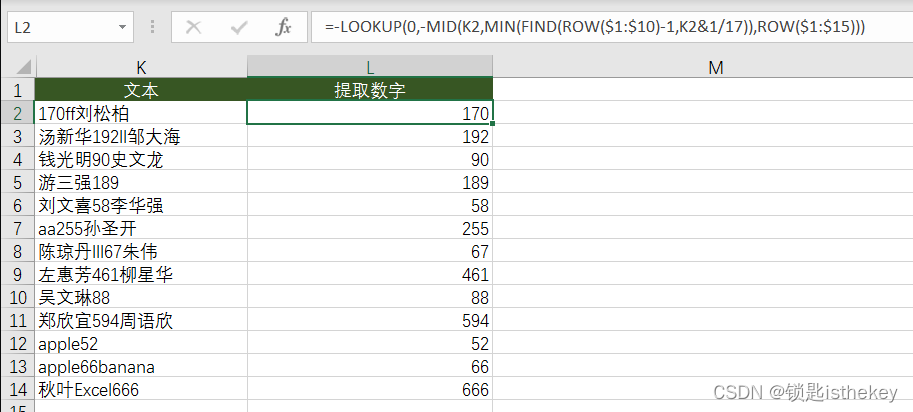
Task: Select row 6 header
Action: coord(17,205)
